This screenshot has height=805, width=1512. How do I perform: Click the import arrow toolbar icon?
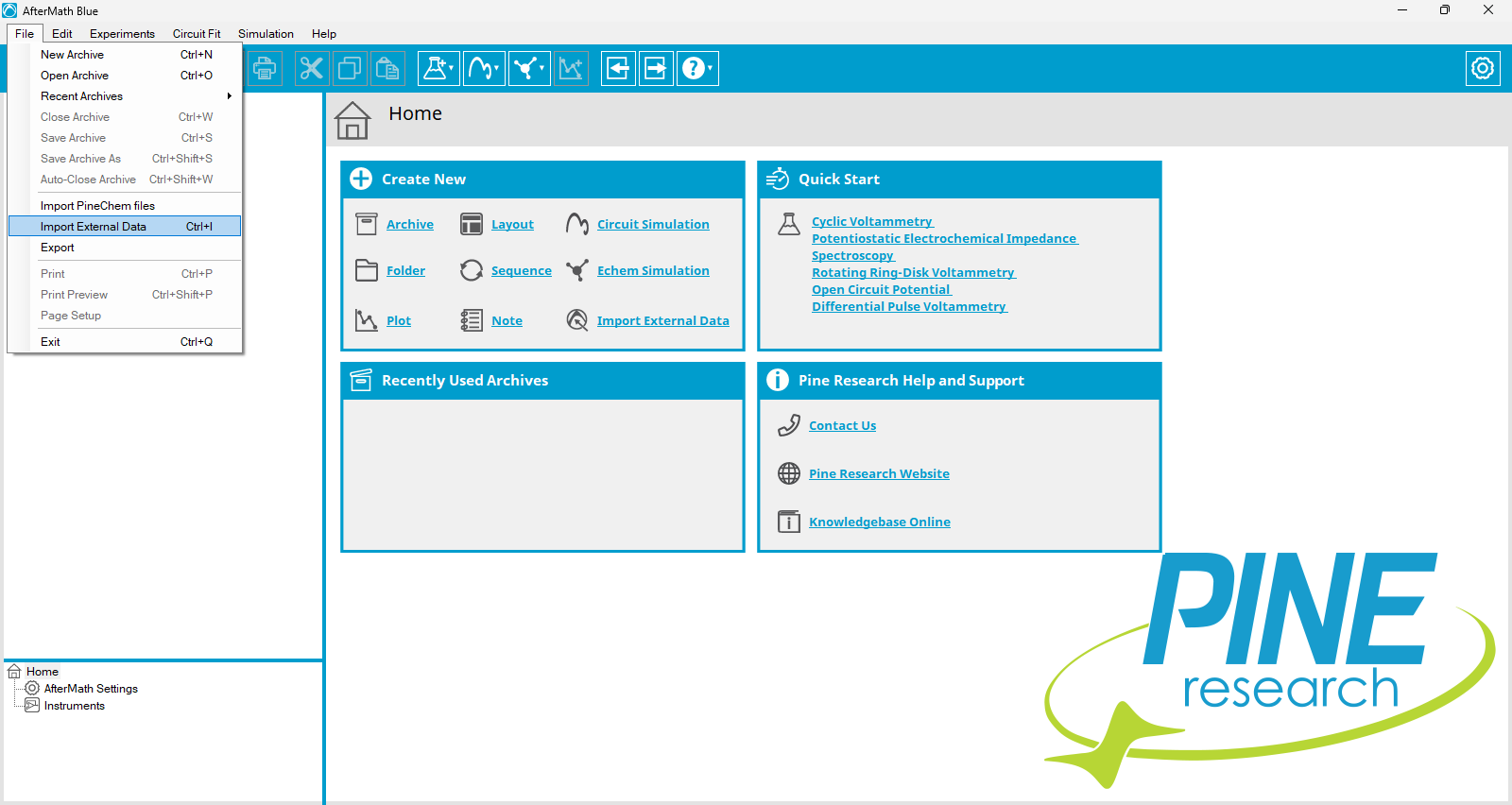tap(618, 68)
